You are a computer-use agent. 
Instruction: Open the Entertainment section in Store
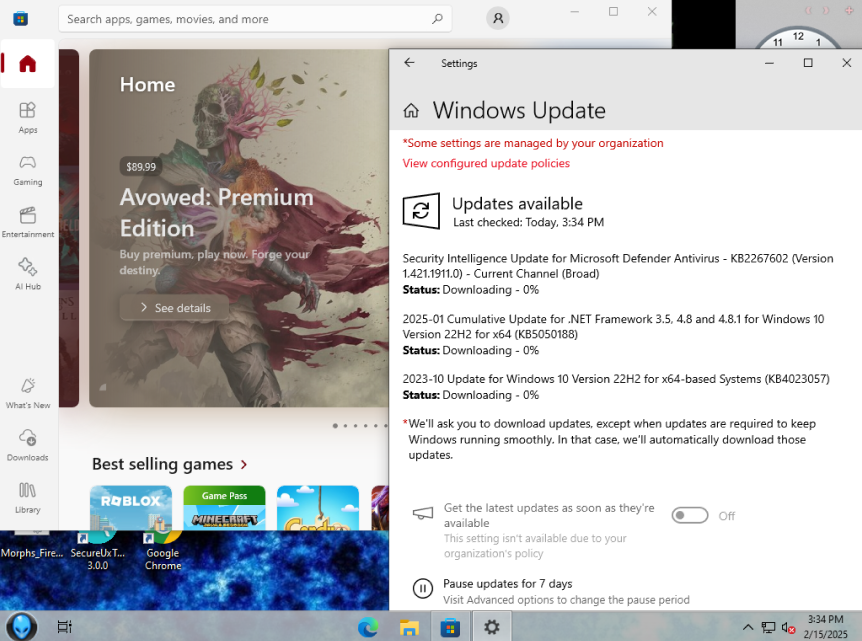coord(27,222)
